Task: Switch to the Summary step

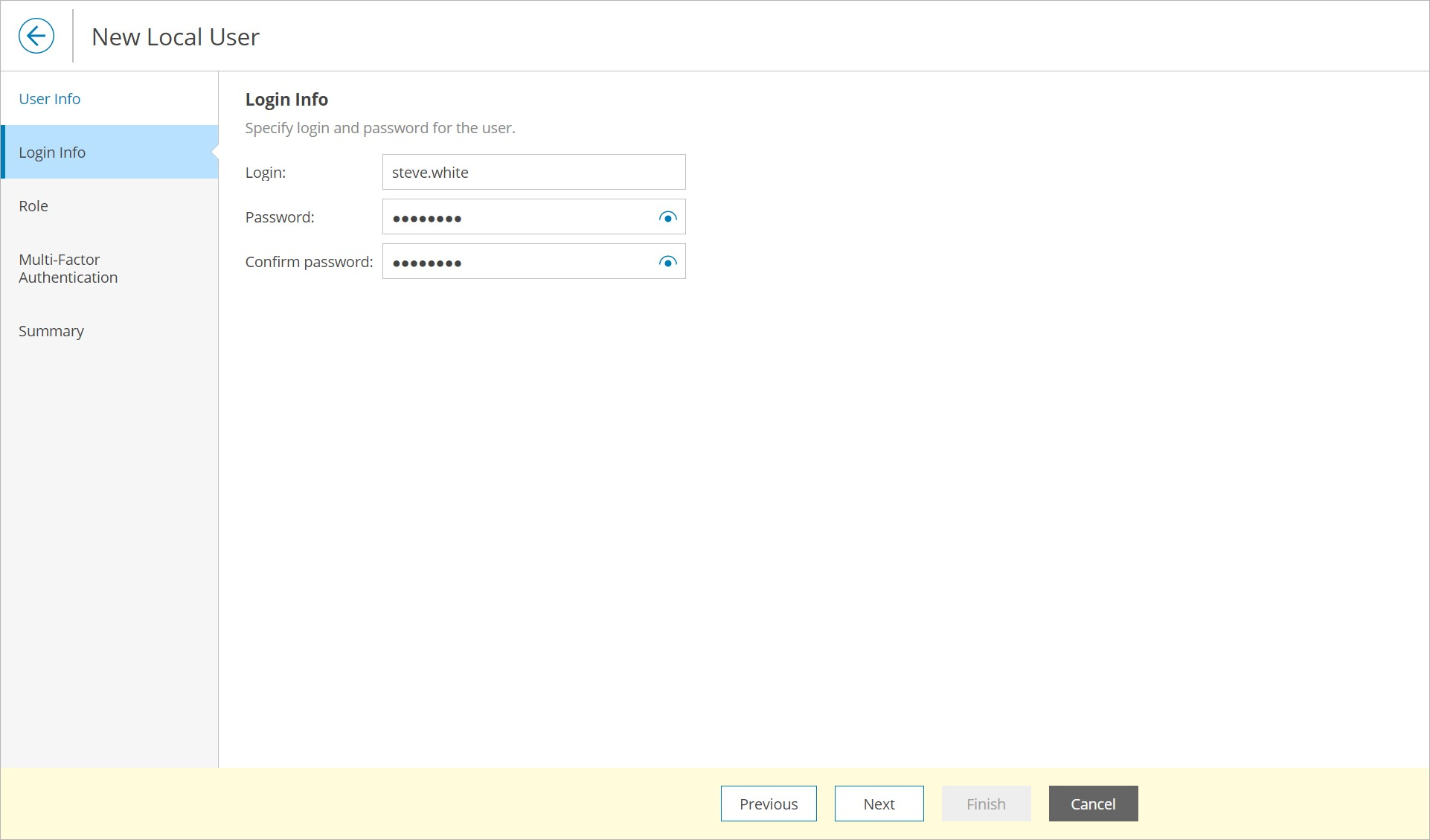Action: (x=51, y=331)
